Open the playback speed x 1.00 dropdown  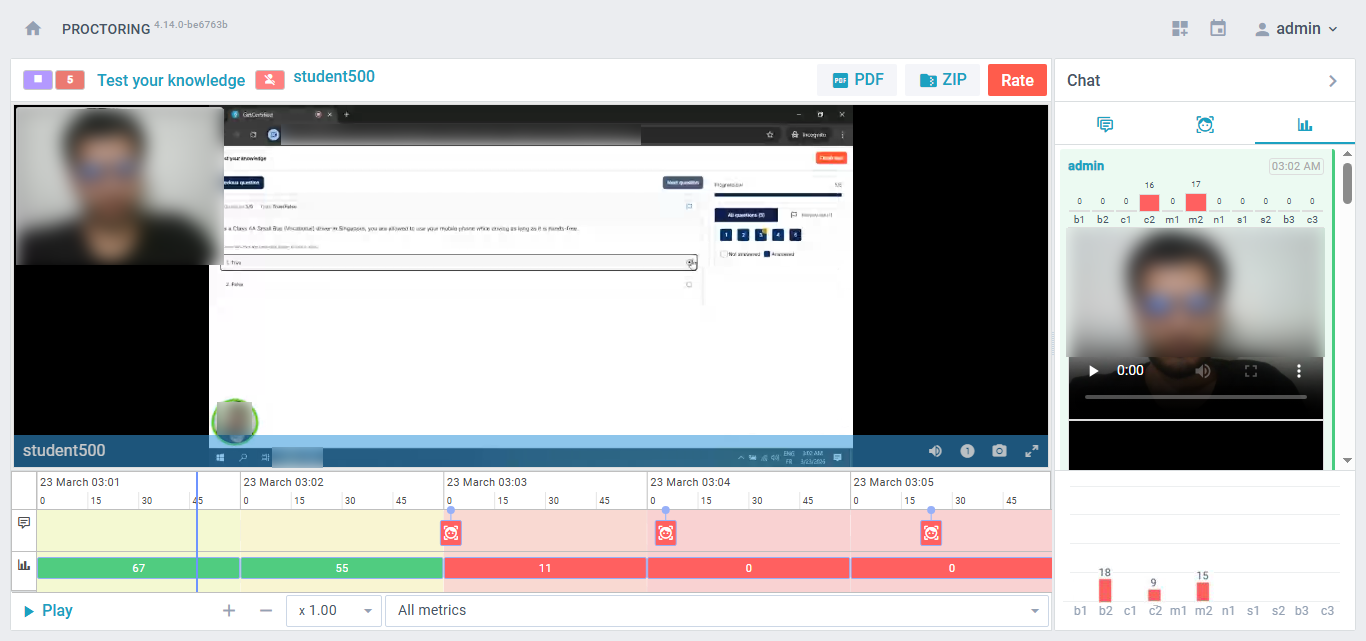[x=333, y=610]
